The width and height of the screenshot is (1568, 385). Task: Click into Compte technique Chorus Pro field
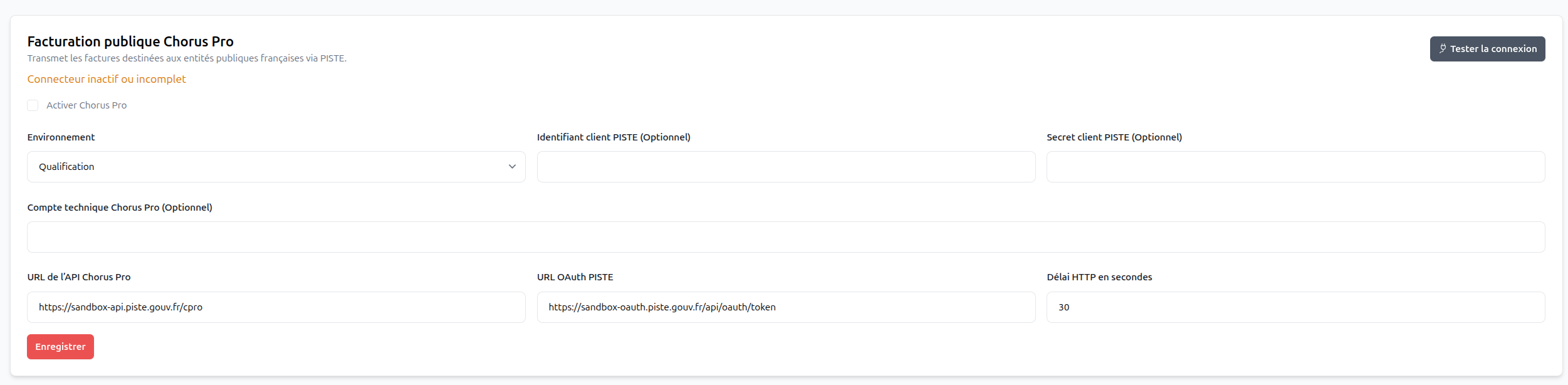point(786,237)
